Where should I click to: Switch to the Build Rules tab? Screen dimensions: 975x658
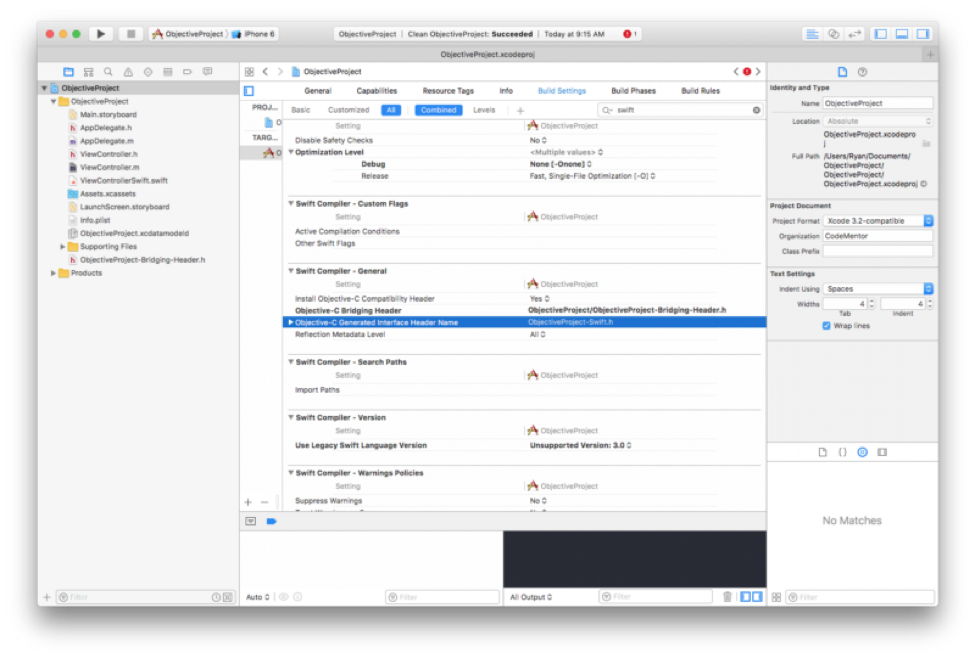tap(701, 91)
